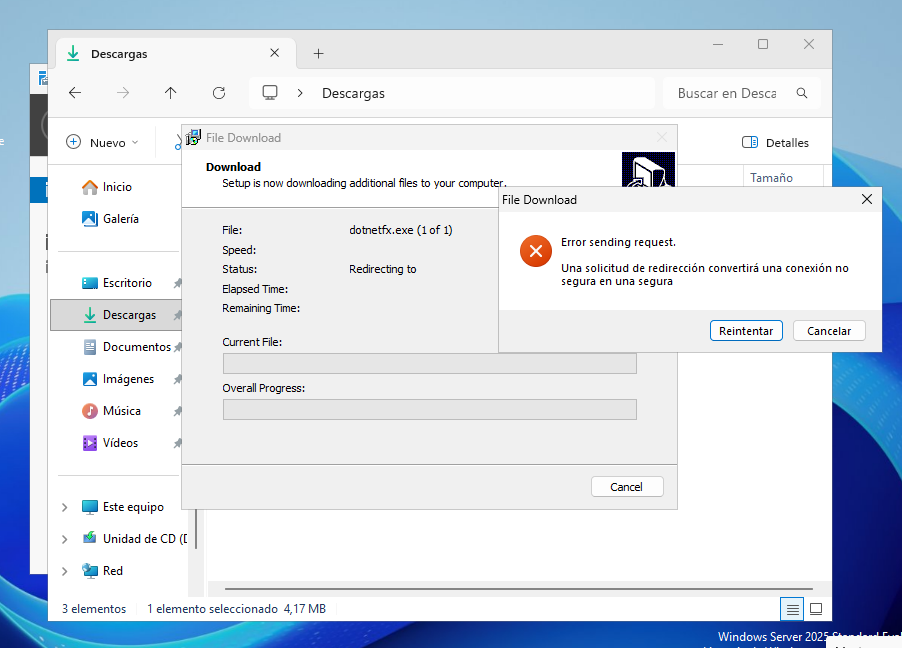Click the Redirecting to status text

point(383,269)
